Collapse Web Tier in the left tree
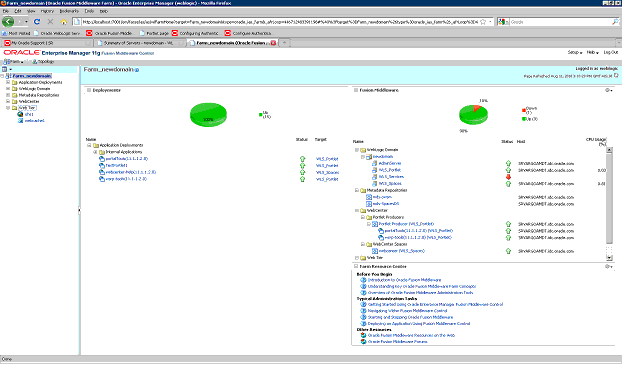The width and height of the screenshot is (625, 365). click(x=8, y=108)
